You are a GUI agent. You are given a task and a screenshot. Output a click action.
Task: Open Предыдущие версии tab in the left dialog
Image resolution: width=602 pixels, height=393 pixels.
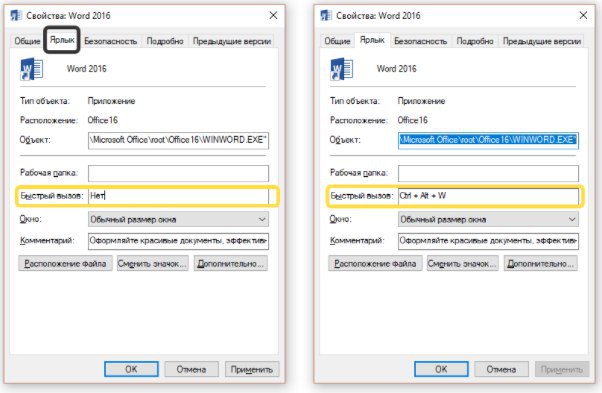point(232,41)
